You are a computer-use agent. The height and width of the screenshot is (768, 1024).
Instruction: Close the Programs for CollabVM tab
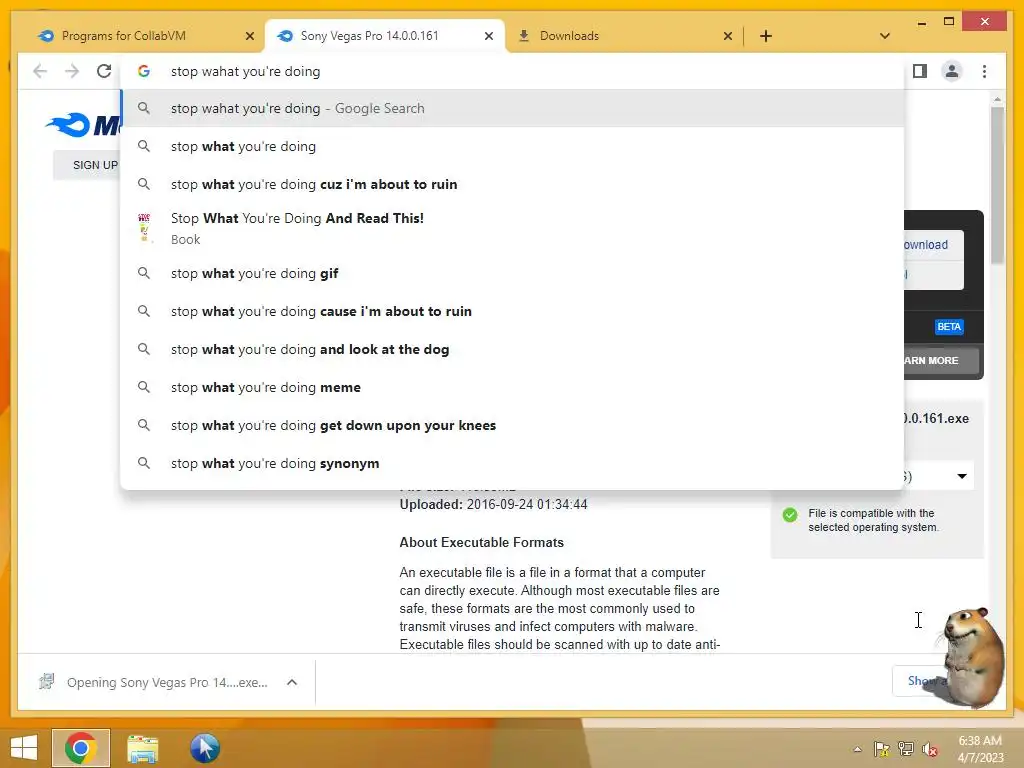click(x=249, y=36)
